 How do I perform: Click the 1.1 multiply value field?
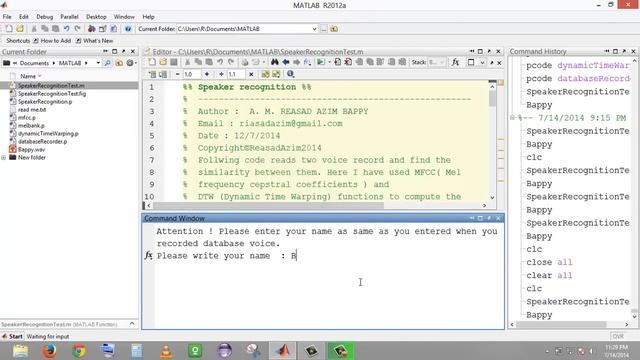(x=236, y=74)
